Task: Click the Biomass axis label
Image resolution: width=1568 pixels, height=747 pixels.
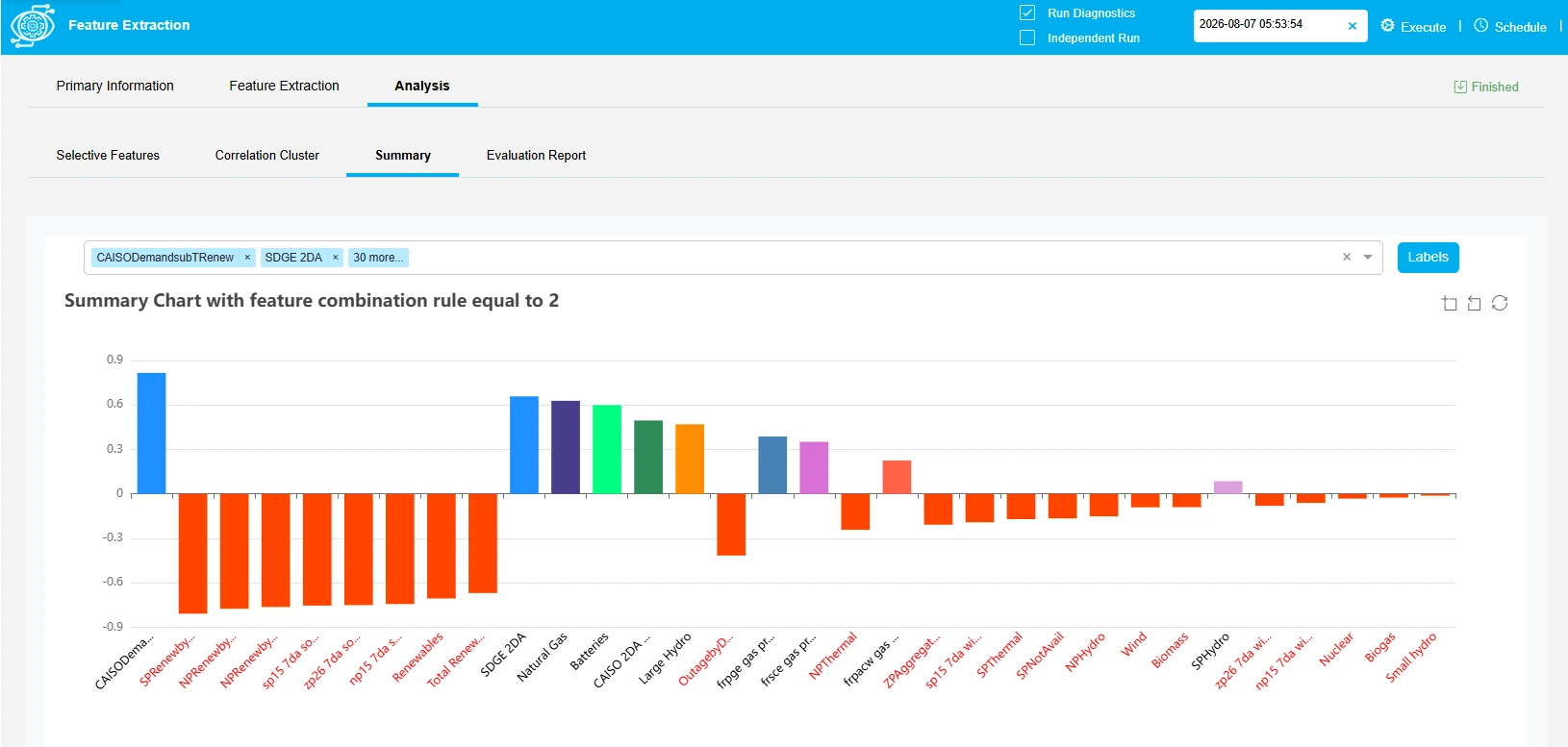Action: click(x=1170, y=651)
